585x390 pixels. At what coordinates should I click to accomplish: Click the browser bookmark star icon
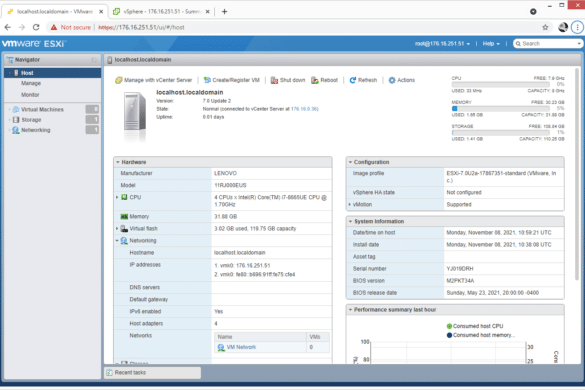tap(545, 27)
